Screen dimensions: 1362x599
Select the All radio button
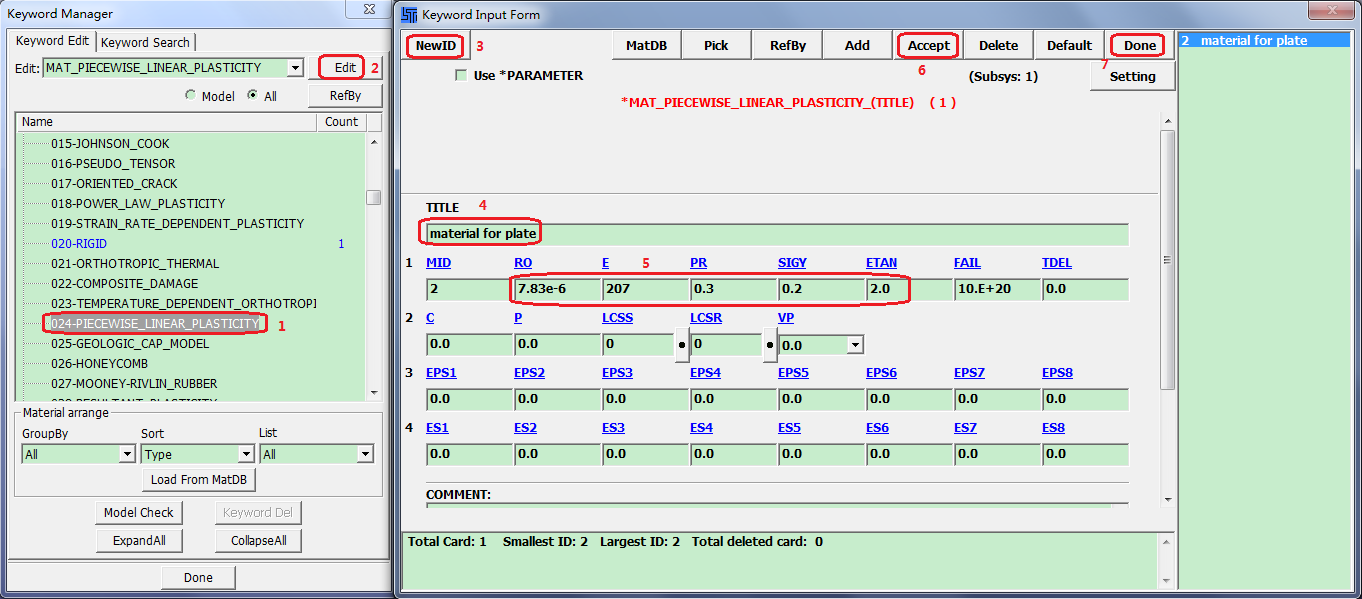tap(252, 96)
